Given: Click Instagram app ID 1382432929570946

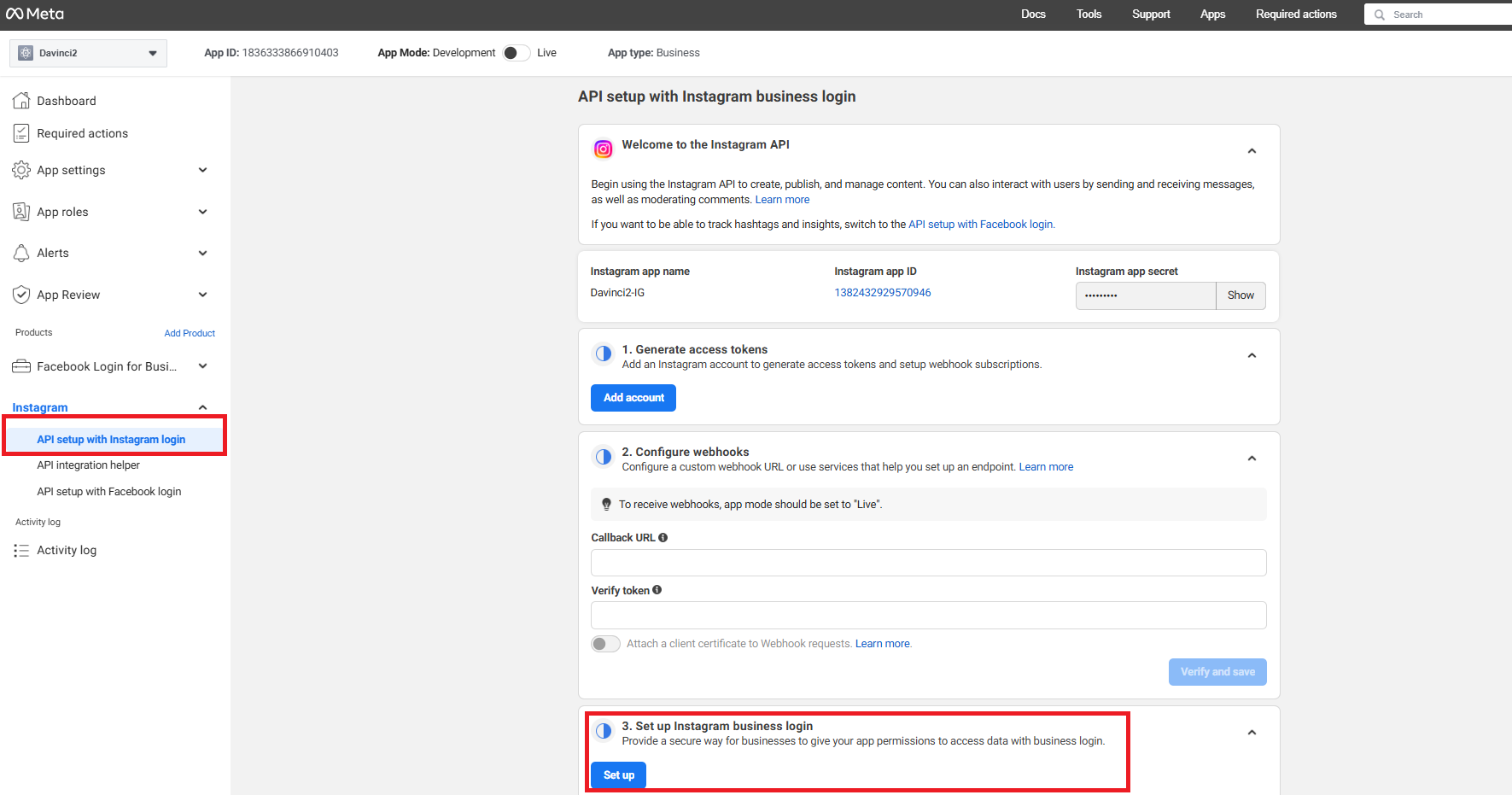Looking at the screenshot, I should (883, 293).
